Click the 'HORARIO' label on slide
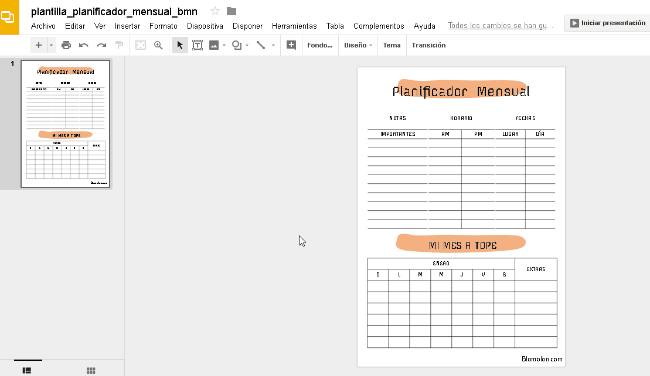Image resolution: width=650 pixels, height=376 pixels. (461, 118)
